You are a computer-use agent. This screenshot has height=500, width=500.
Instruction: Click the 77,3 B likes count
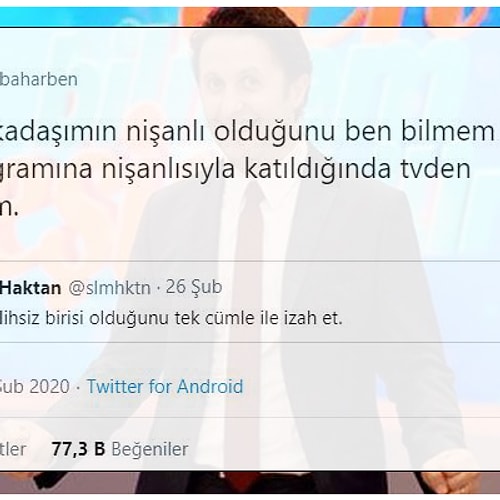[78, 449]
